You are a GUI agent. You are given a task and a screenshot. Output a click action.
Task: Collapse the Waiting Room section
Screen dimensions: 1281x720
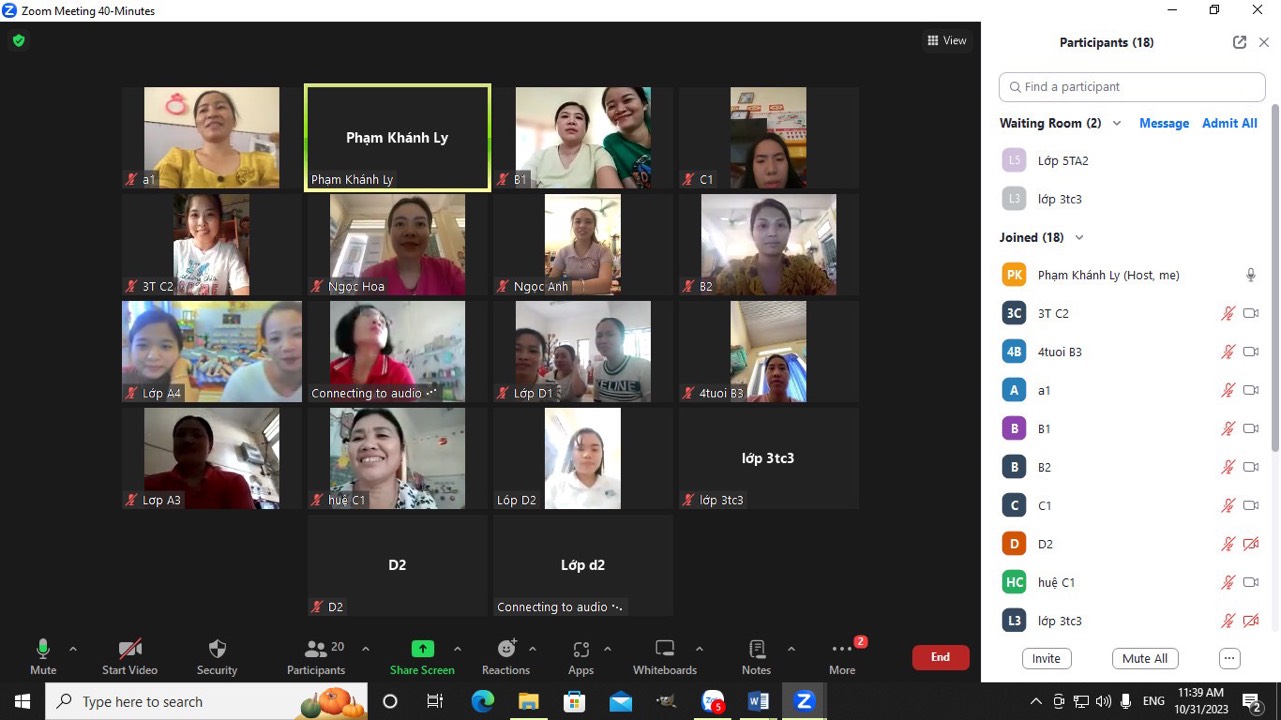pyautogui.click(x=1117, y=123)
